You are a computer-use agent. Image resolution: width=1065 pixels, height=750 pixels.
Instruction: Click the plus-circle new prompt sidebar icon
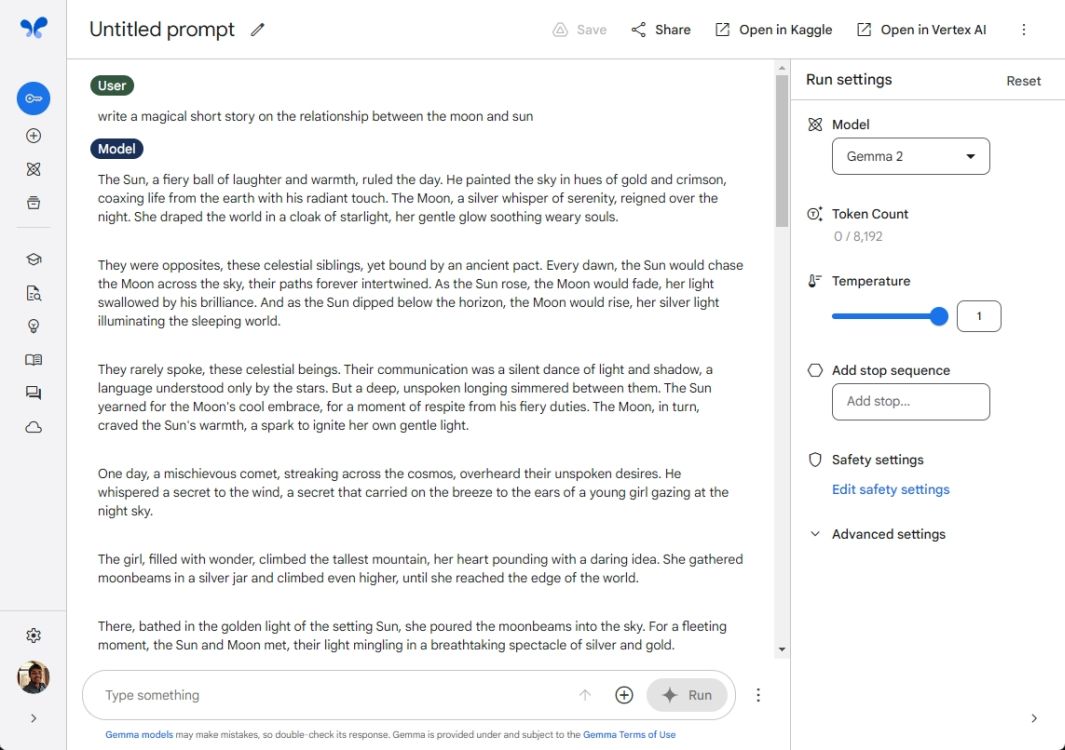point(33,136)
